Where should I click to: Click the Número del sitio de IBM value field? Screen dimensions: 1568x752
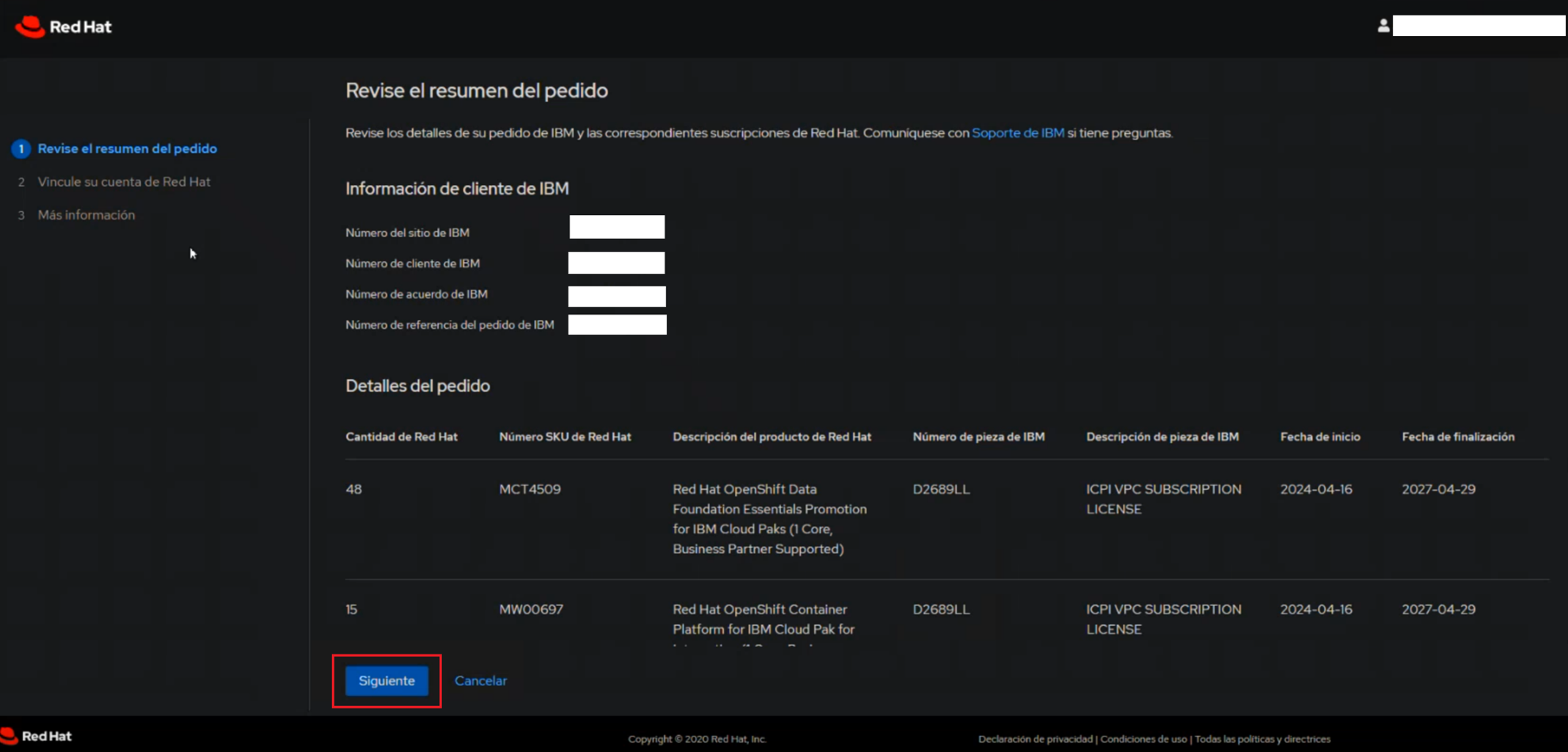617,227
